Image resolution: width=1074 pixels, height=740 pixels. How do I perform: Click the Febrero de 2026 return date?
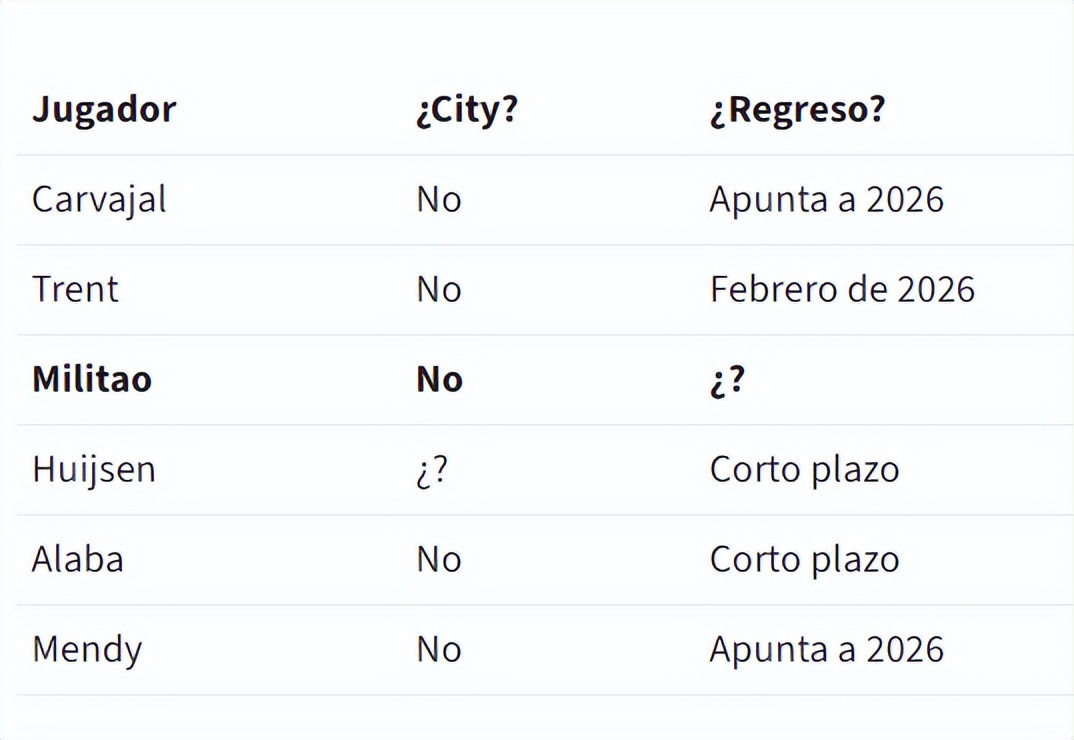coord(842,289)
